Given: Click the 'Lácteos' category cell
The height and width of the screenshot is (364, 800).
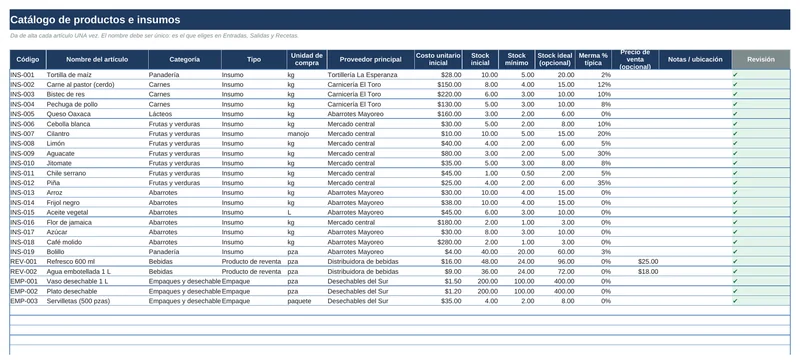Looking at the screenshot, I should tap(185, 114).
